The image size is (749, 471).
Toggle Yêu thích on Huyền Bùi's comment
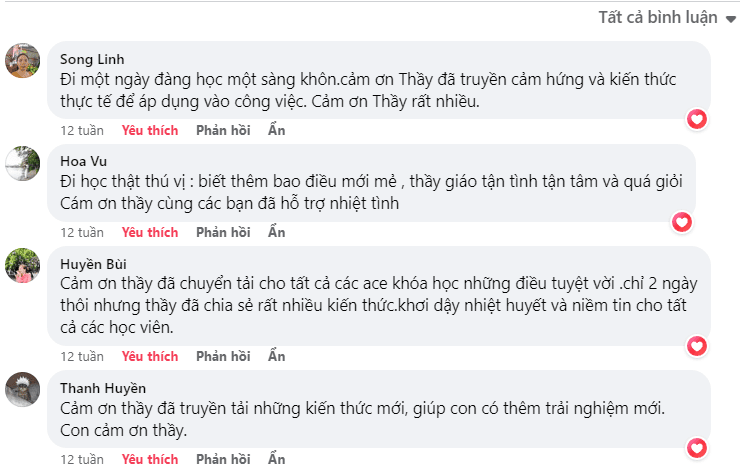150,356
